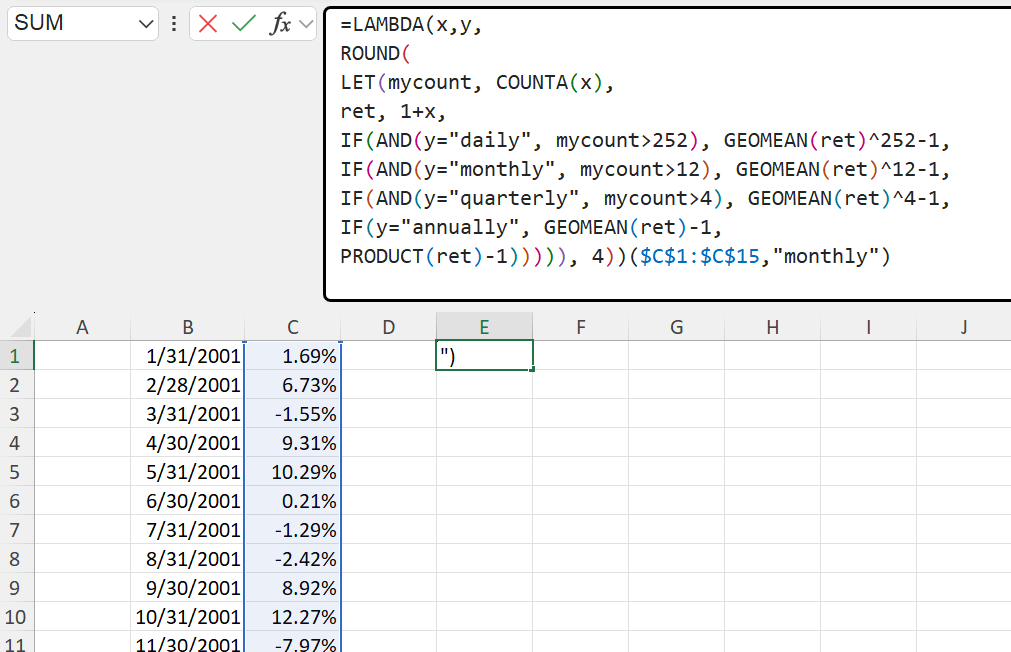Click active cell E1 being edited
Image resolution: width=1011 pixels, height=652 pixels.
click(484, 356)
